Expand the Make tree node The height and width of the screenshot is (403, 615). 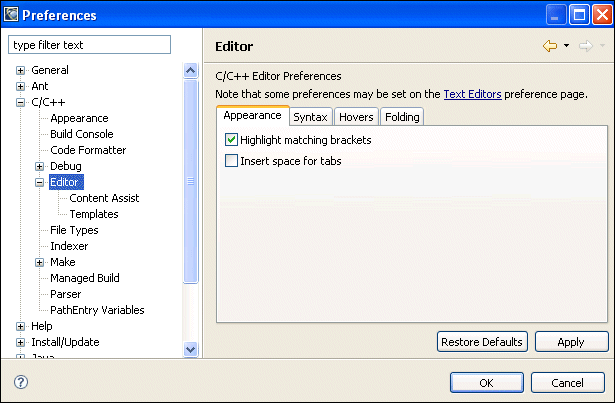point(40,262)
